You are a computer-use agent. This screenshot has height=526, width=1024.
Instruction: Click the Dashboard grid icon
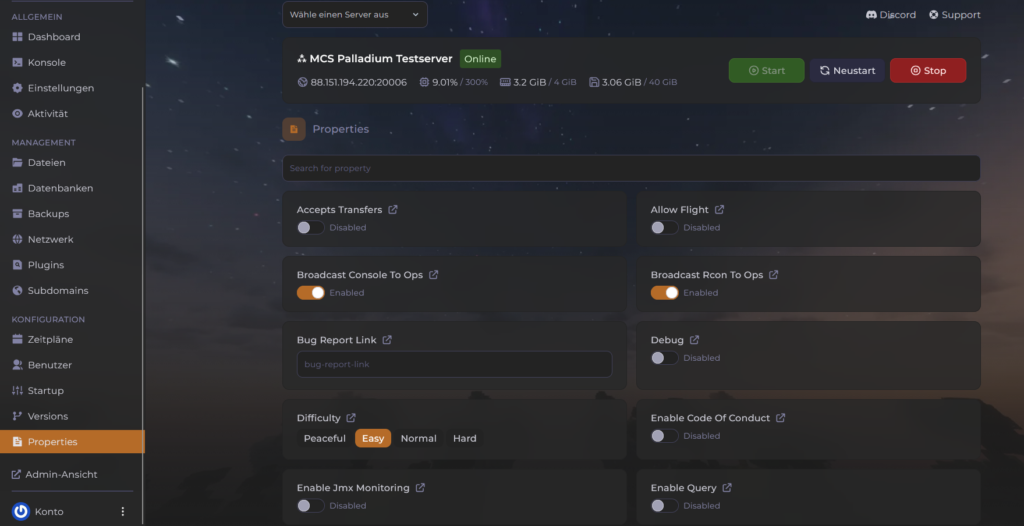(x=18, y=37)
